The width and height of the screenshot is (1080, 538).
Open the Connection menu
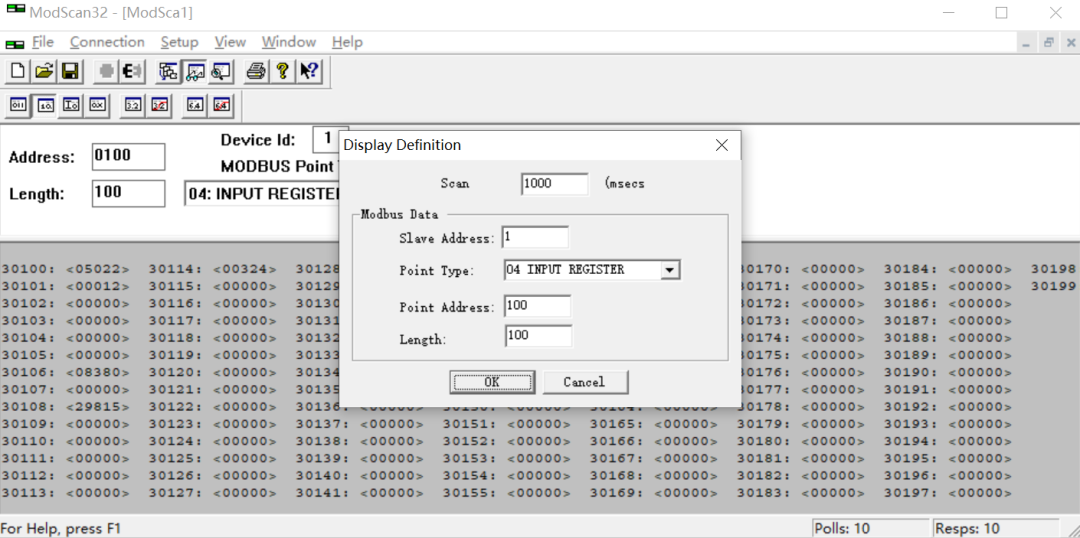(107, 42)
